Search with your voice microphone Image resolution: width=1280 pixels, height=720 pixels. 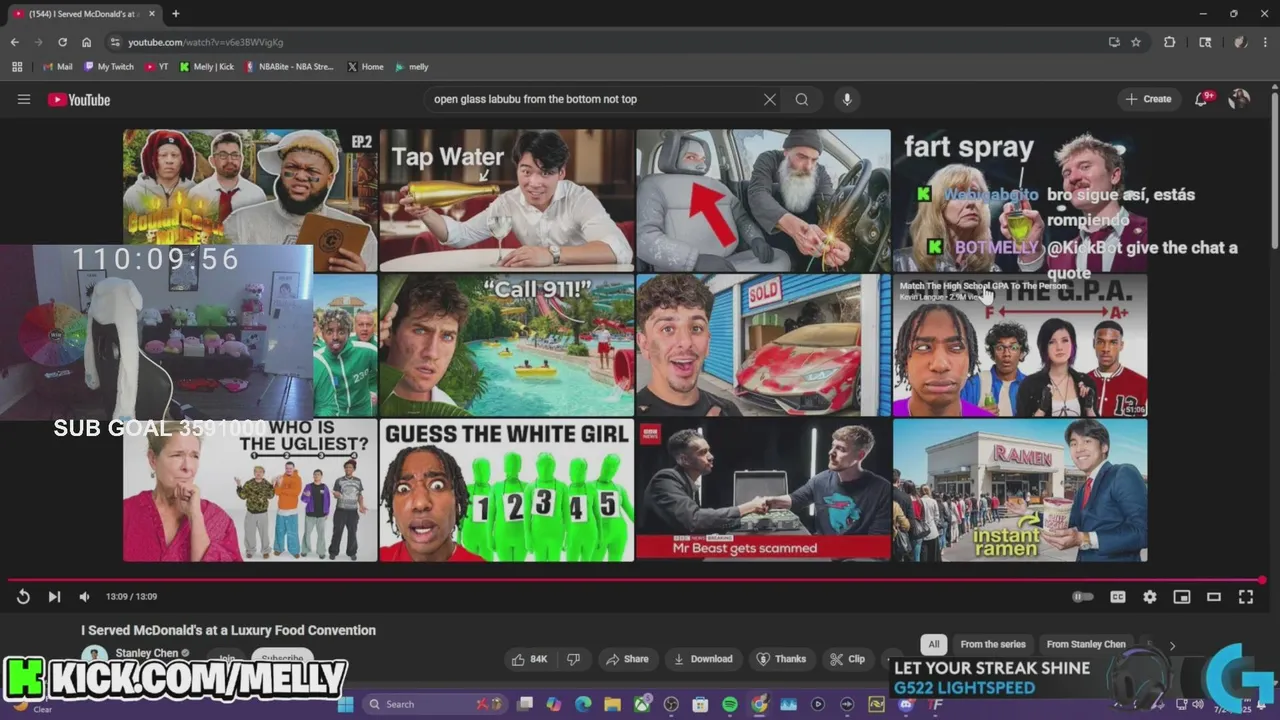(847, 99)
